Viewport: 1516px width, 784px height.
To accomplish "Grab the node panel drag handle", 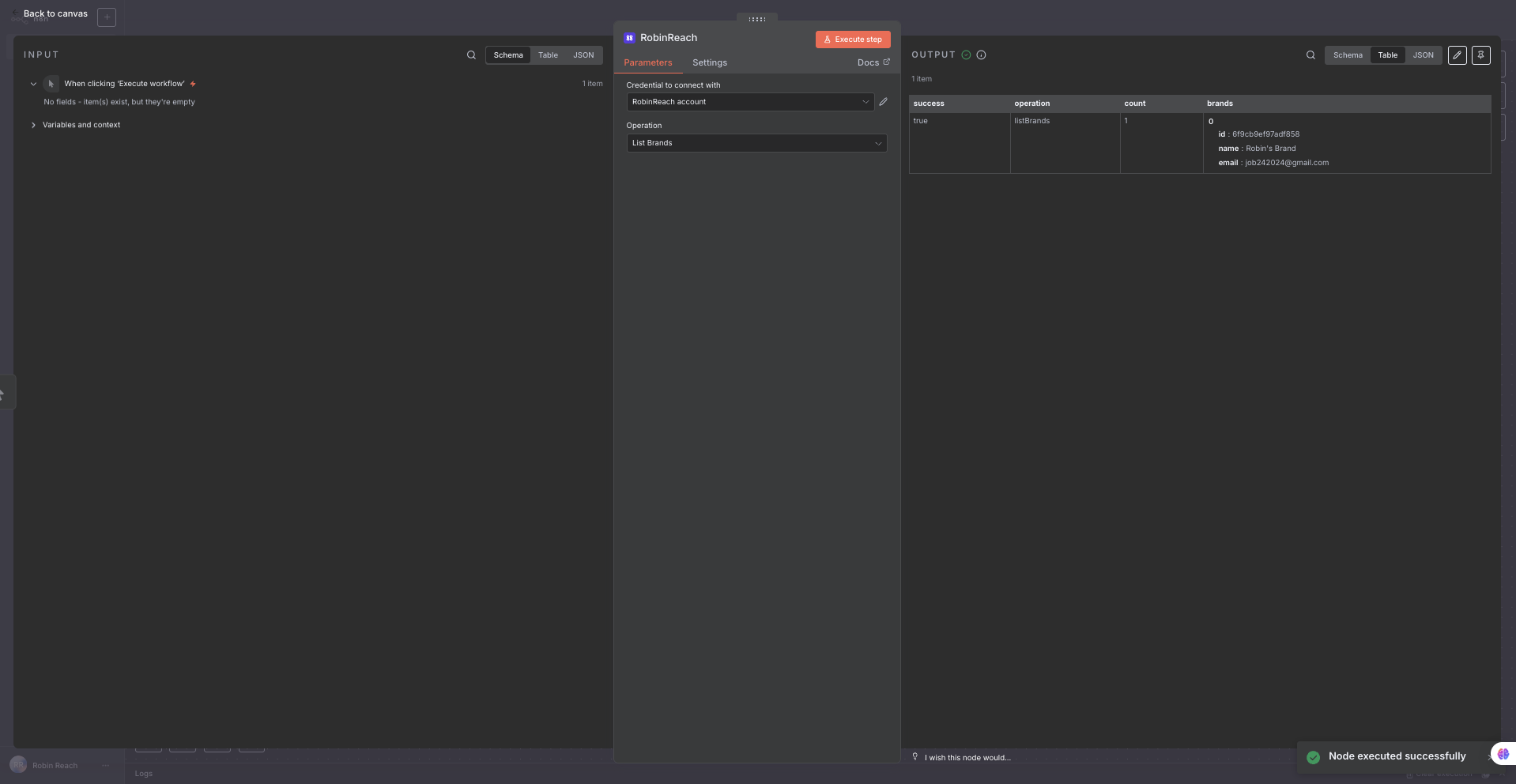I will pos(757,19).
